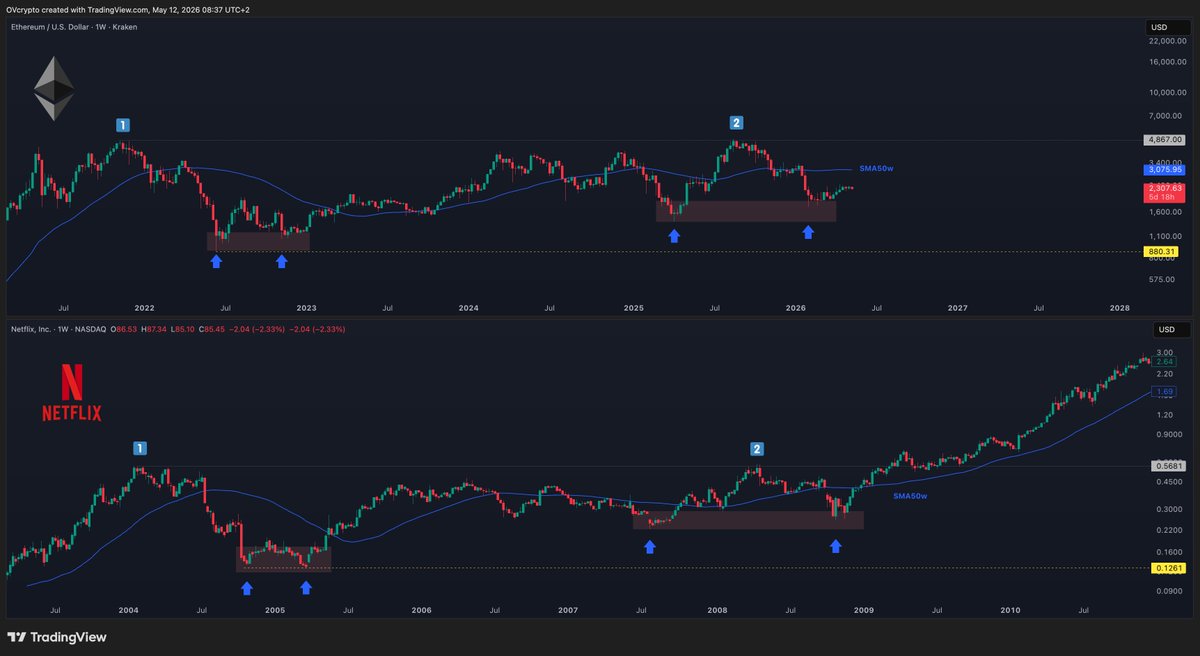Click the 2009 label on the Netflix time axis
1200x656 pixels.
pyautogui.click(x=864, y=609)
